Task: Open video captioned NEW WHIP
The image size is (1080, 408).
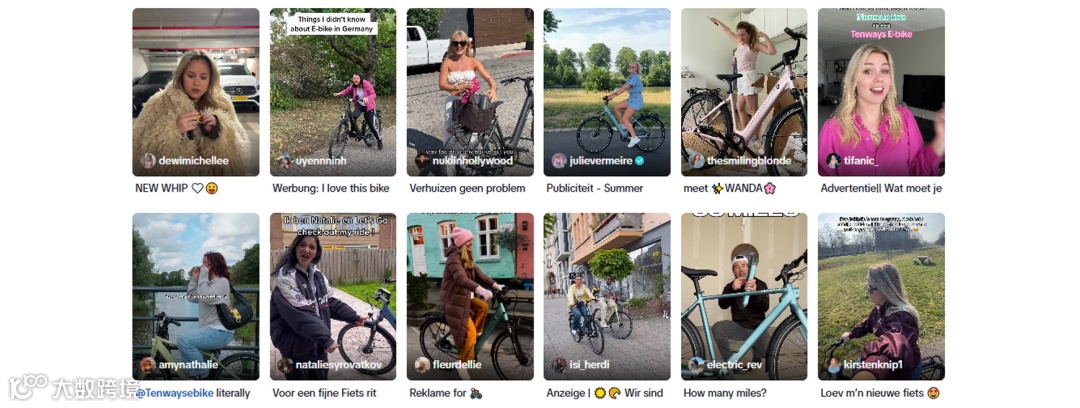Action: (196, 92)
